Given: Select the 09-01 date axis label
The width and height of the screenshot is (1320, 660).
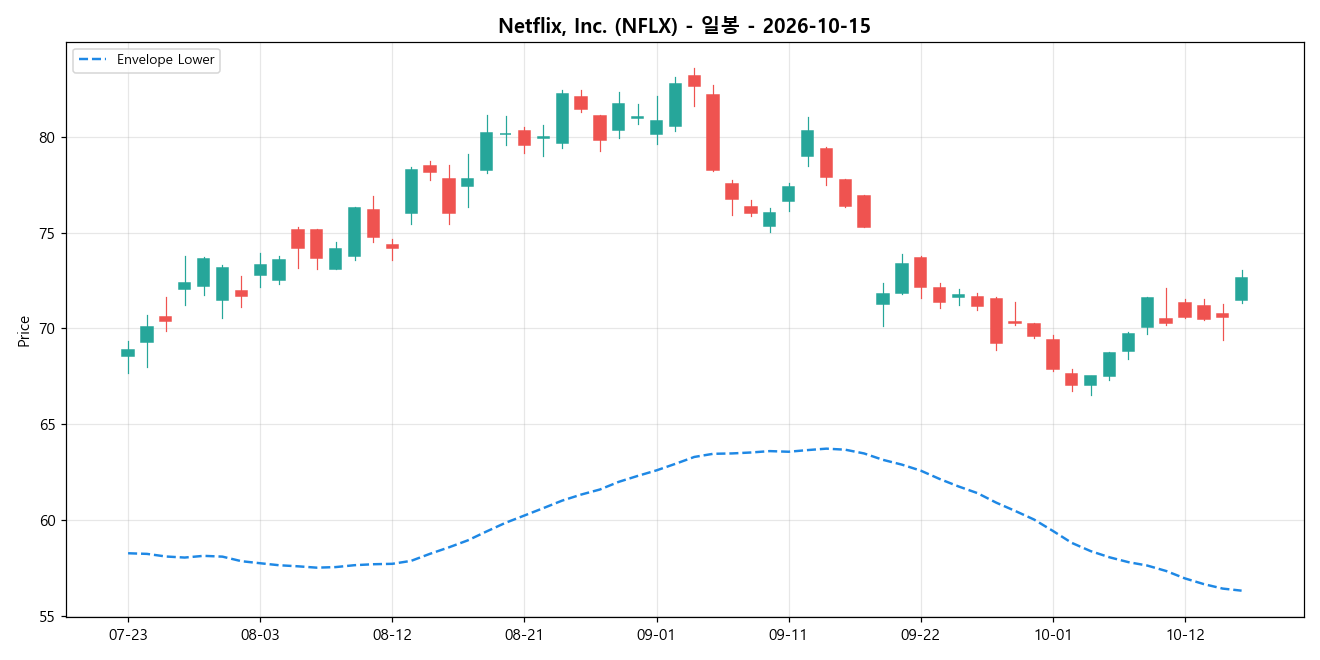Looking at the screenshot, I should coord(656,634).
